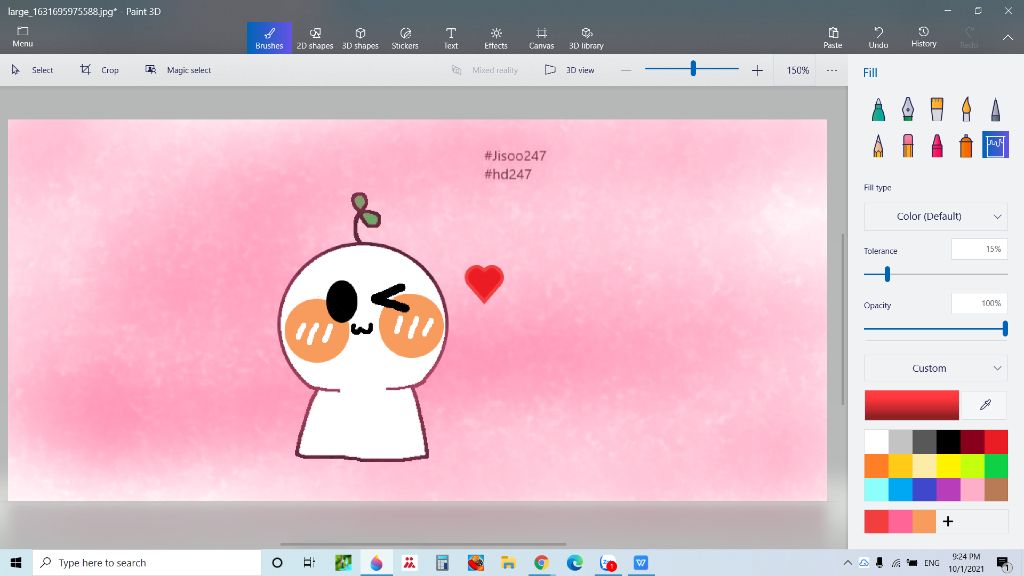Viewport: 1024px width, 576px height.
Task: Select the Calligraphy pen tool
Action: tap(907, 109)
